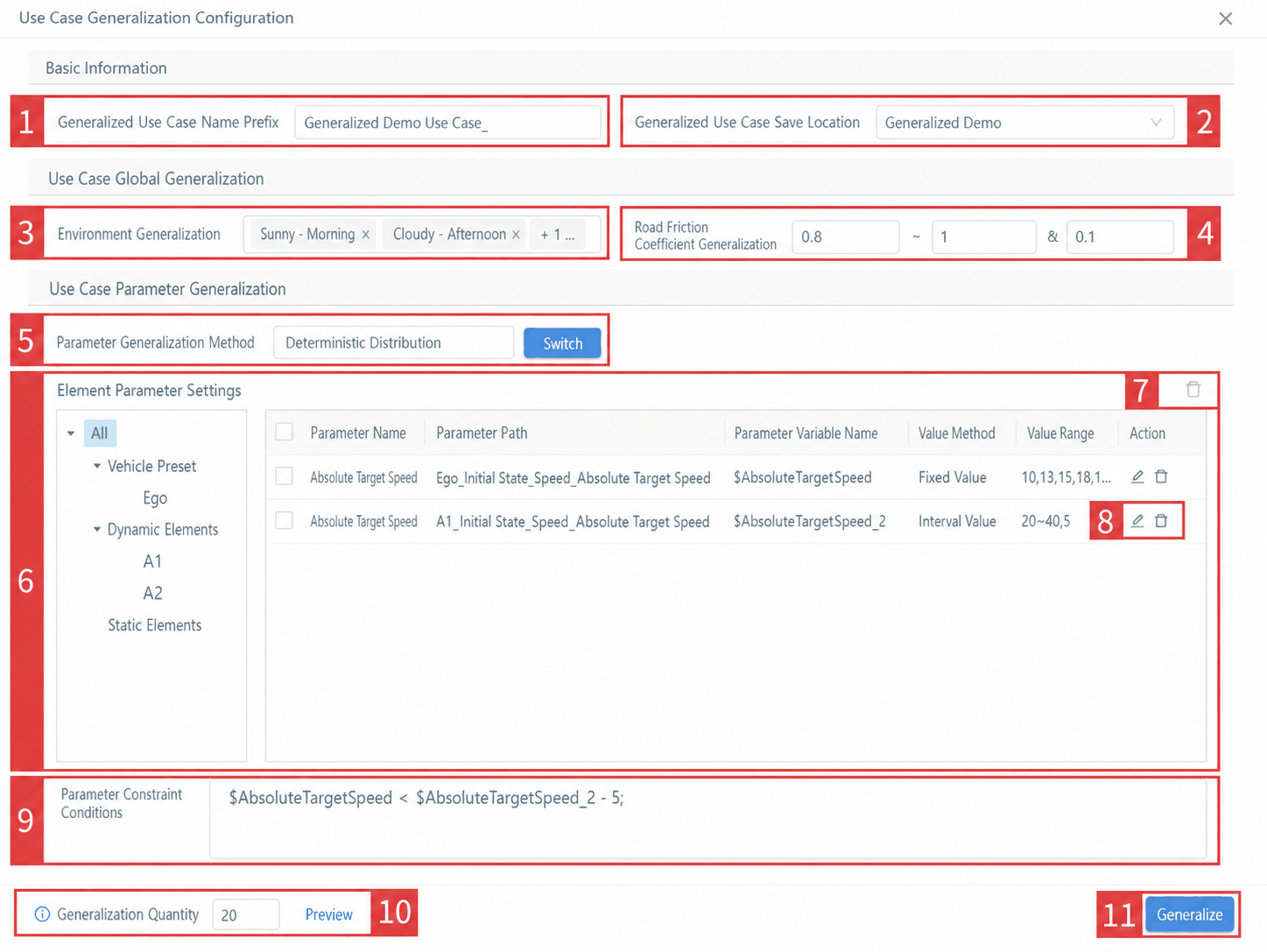Remove the Cloudy - Afternoon environment tag
This screenshot has height=952, width=1267.
coord(516,235)
